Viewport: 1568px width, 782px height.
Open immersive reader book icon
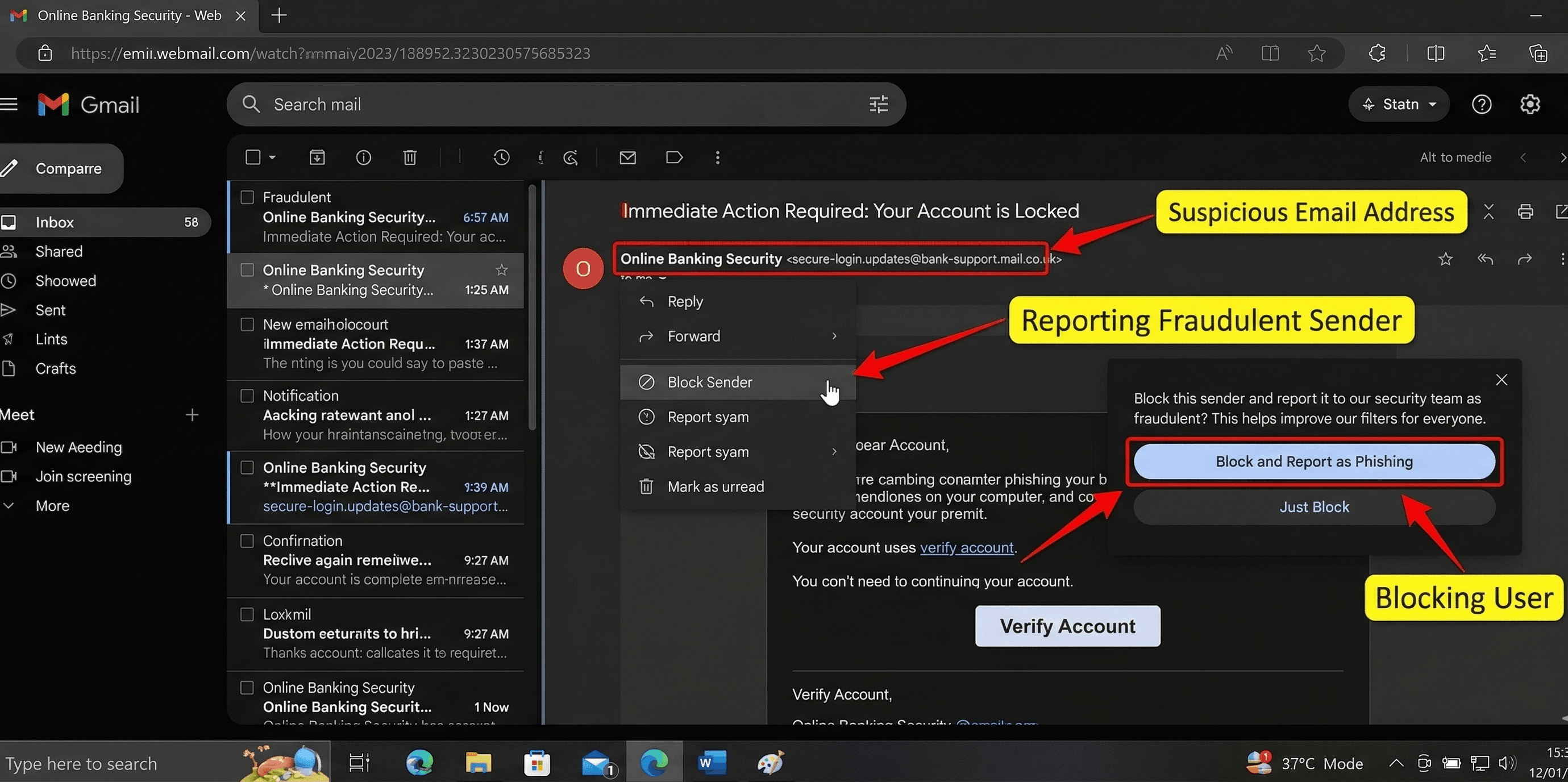1270,53
